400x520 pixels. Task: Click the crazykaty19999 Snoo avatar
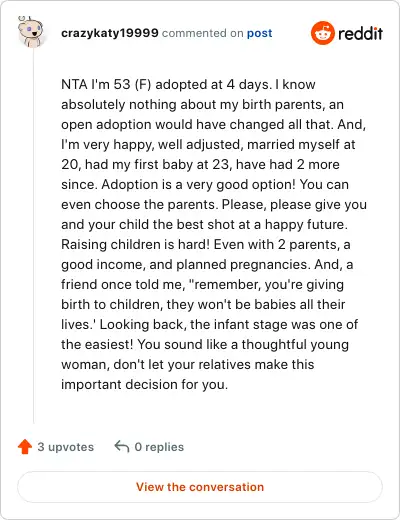tap(30, 32)
